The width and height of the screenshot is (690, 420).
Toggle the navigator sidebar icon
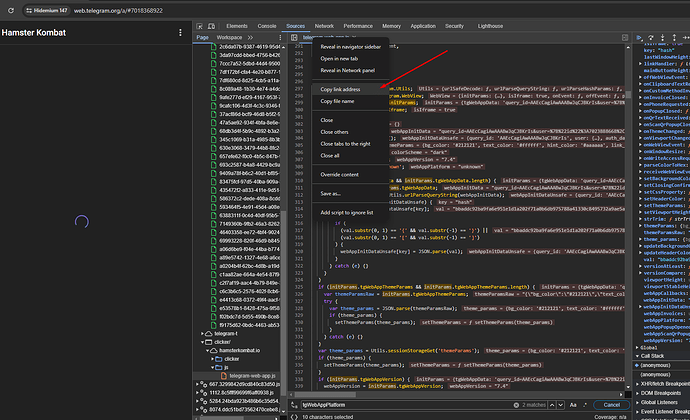(x=294, y=37)
